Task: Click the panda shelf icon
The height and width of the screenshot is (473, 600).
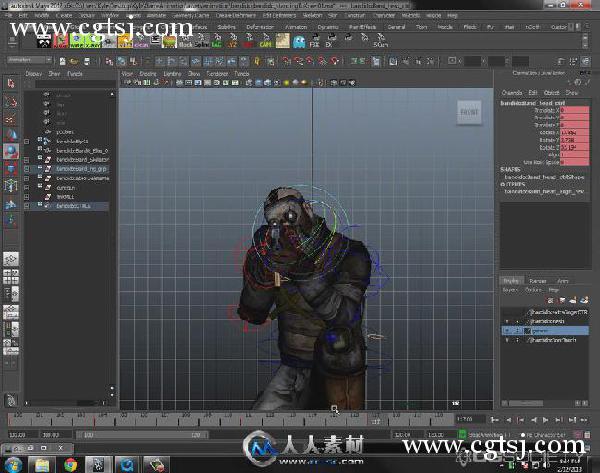Action: click(x=44, y=41)
